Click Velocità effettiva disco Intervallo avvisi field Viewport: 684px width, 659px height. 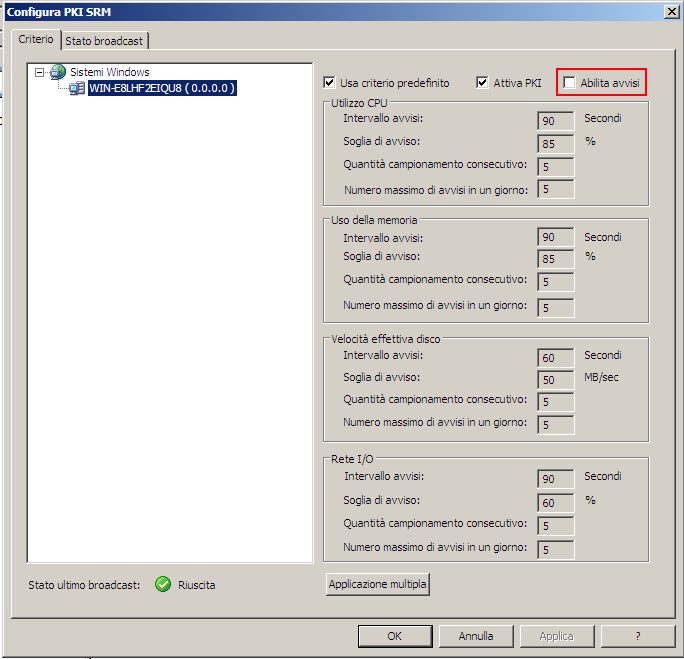tap(556, 358)
